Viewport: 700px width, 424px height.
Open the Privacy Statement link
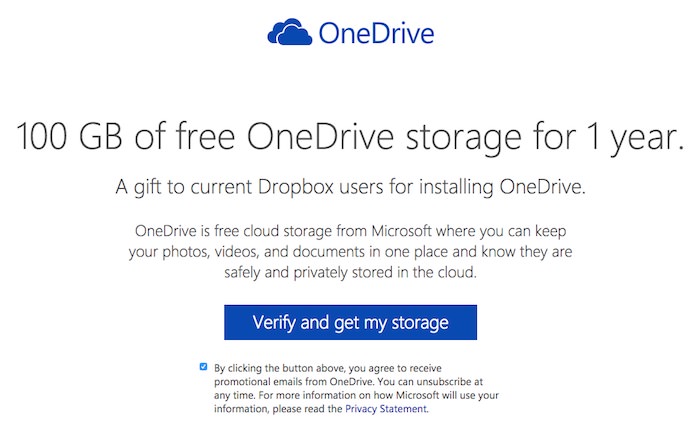point(386,409)
